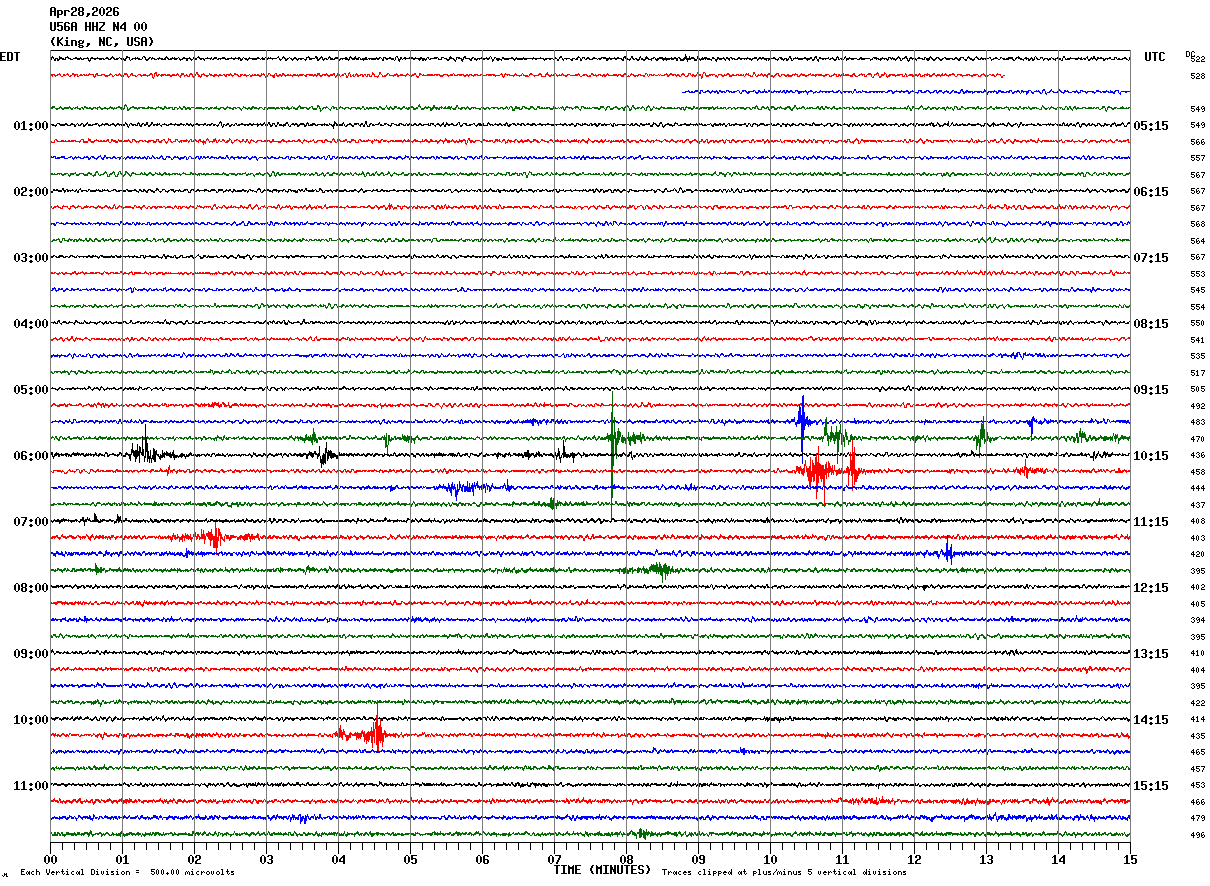Click the Traces clipped footnote text
The height and width of the screenshot is (886, 1210).
coord(784,873)
